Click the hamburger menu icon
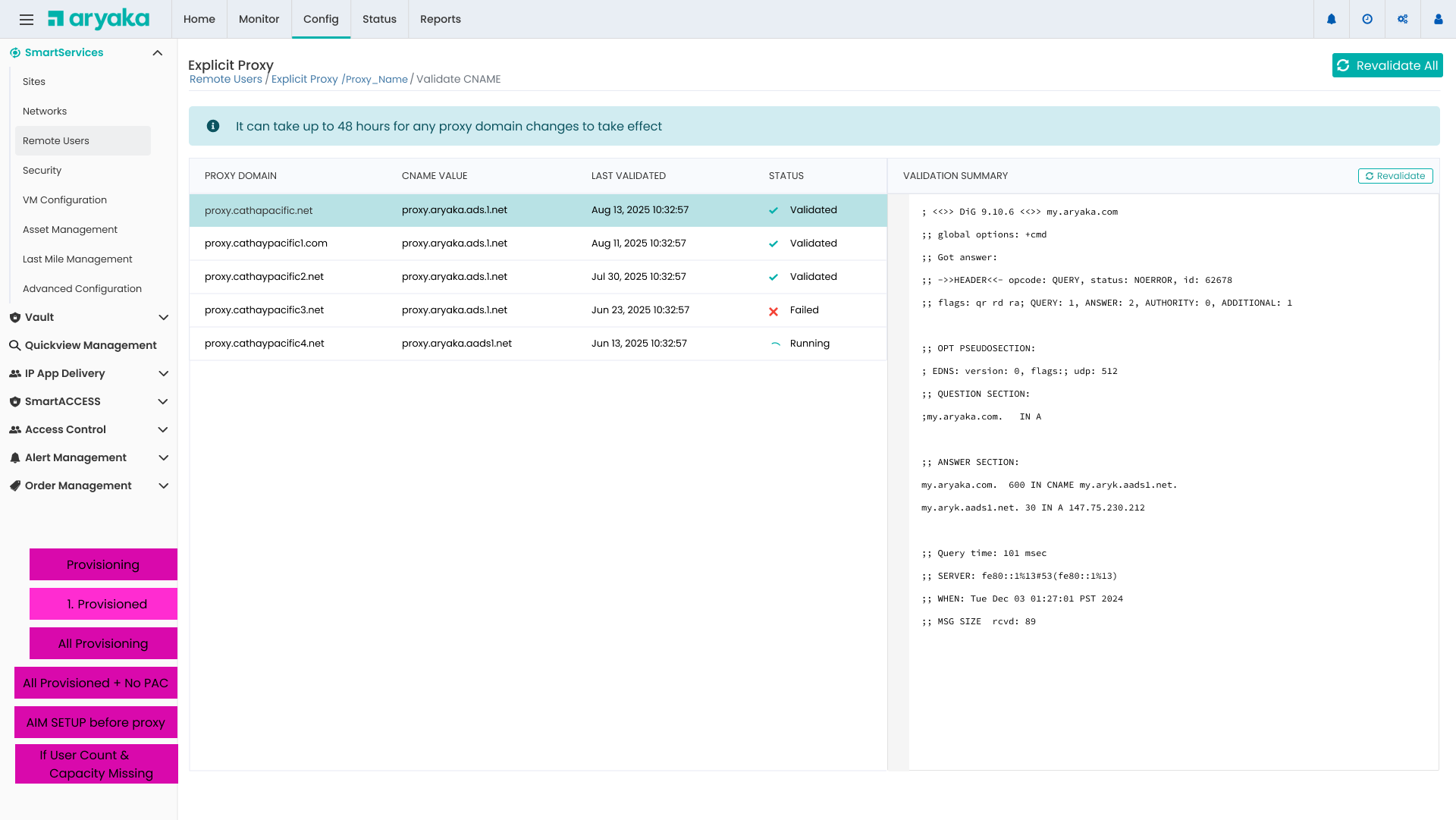The width and height of the screenshot is (1456, 820). 27,19
